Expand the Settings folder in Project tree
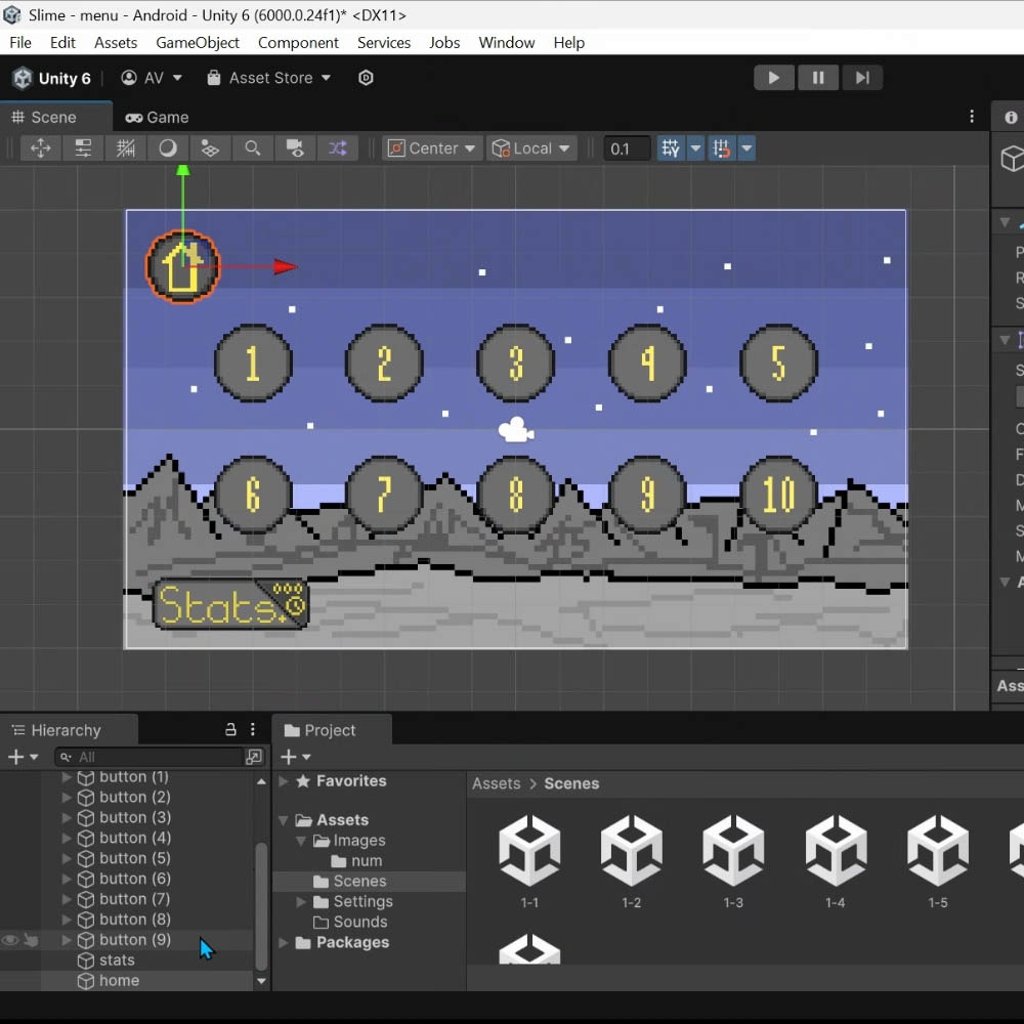The width and height of the screenshot is (1024, 1024). [301, 902]
